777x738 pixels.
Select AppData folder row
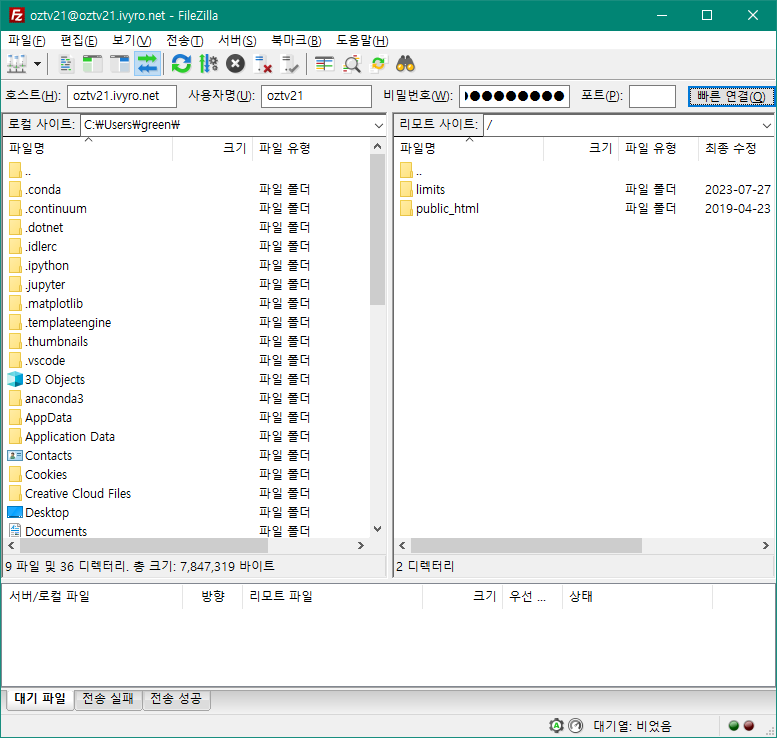click(x=188, y=418)
